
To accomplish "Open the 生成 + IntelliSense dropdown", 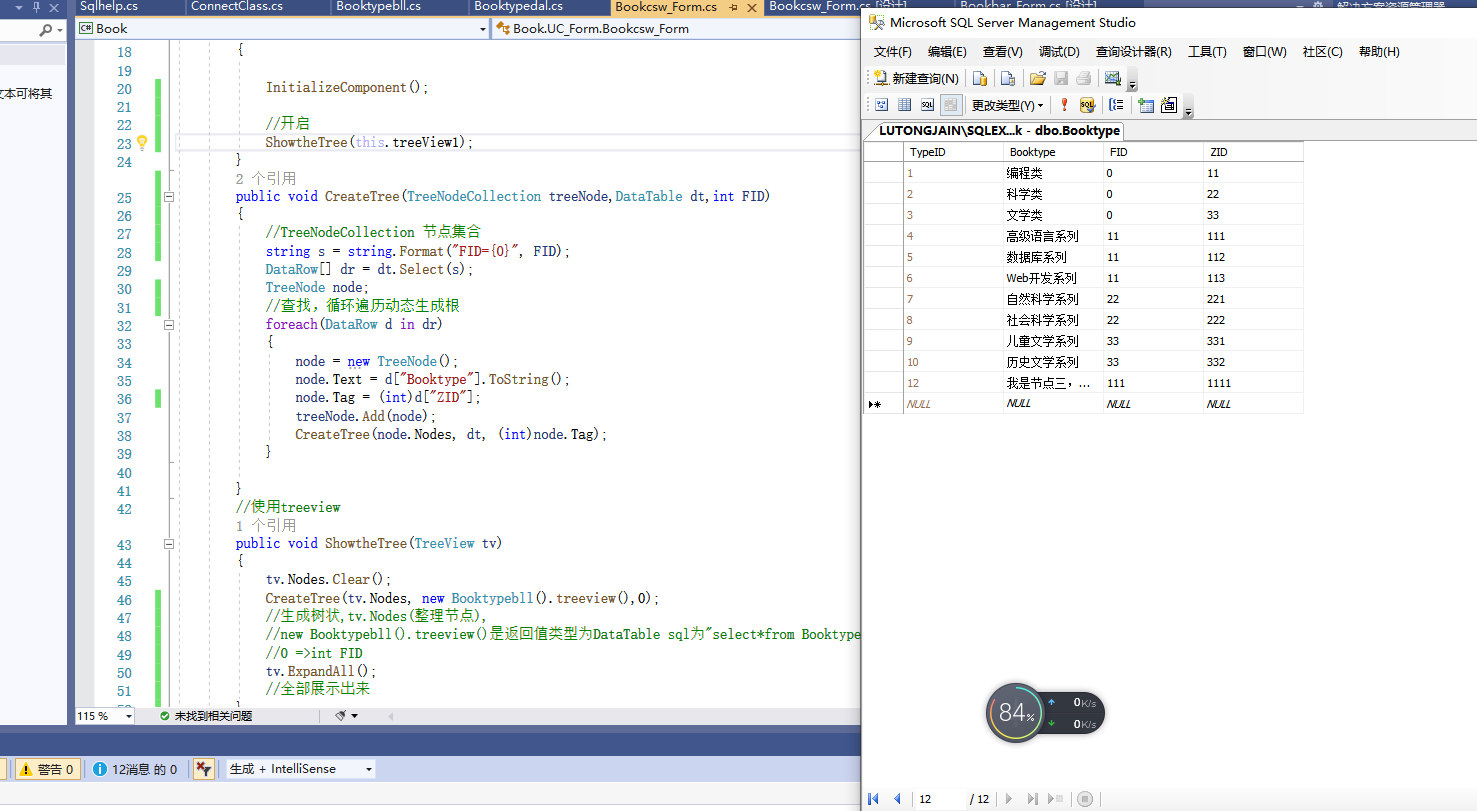I will point(300,769).
